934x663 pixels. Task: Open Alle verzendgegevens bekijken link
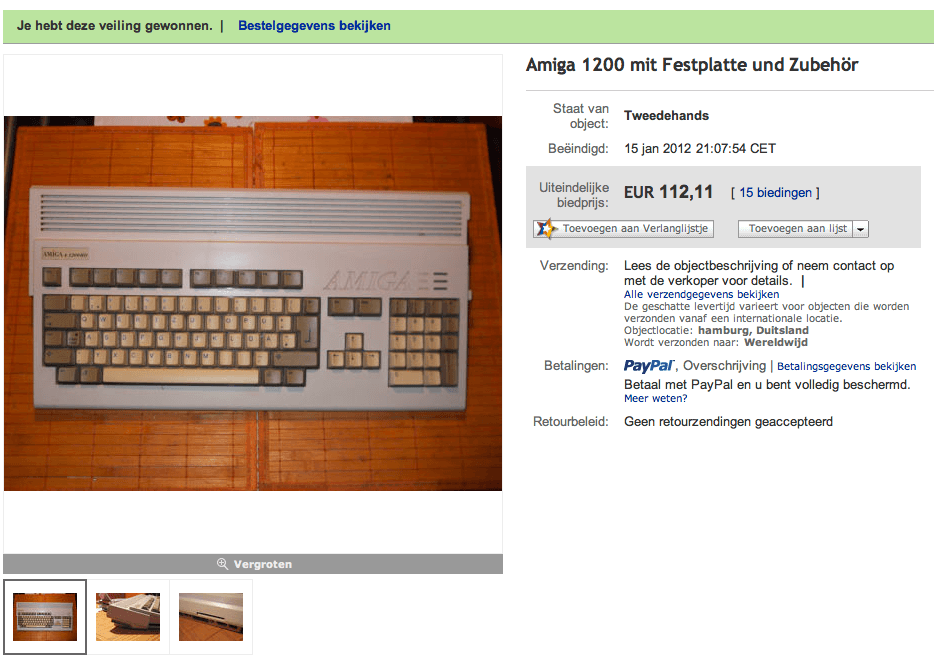tap(701, 294)
